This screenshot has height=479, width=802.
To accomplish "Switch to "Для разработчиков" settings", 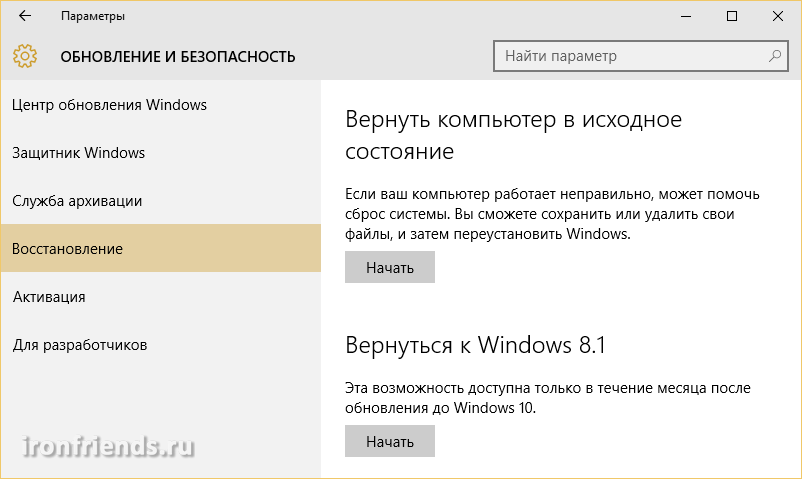I will [80, 345].
